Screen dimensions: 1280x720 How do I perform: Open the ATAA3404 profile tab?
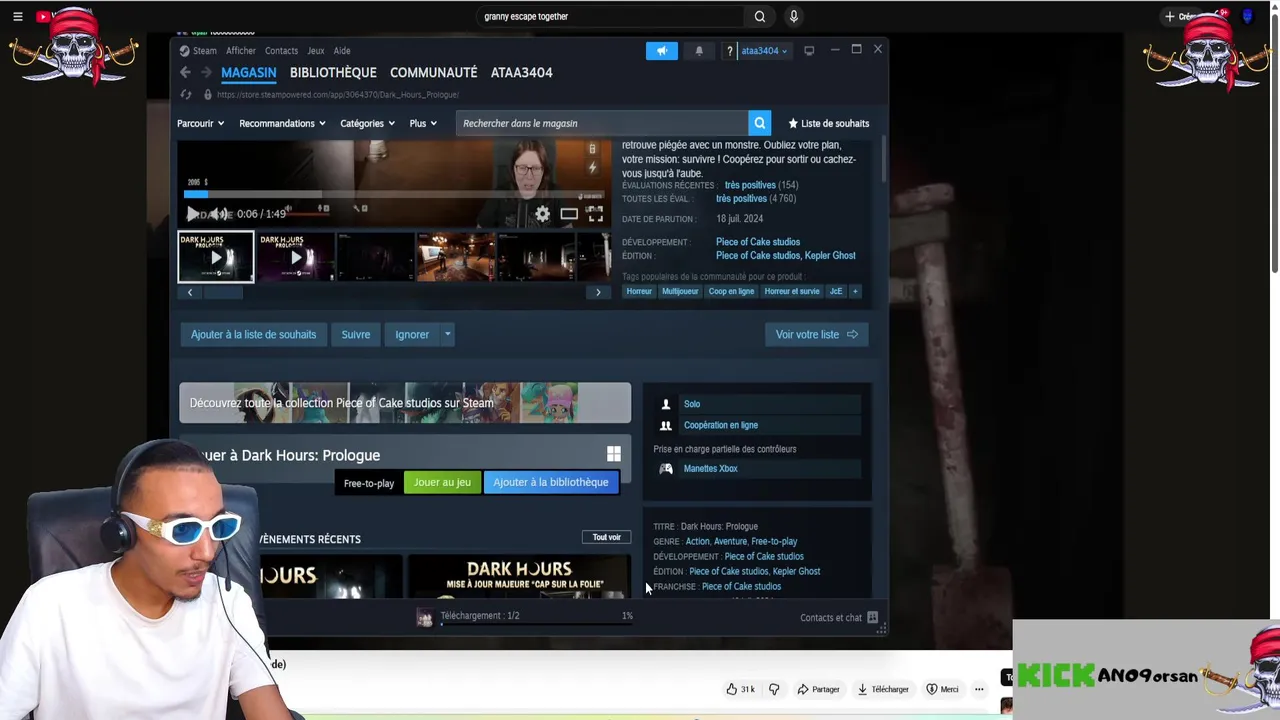click(x=521, y=73)
